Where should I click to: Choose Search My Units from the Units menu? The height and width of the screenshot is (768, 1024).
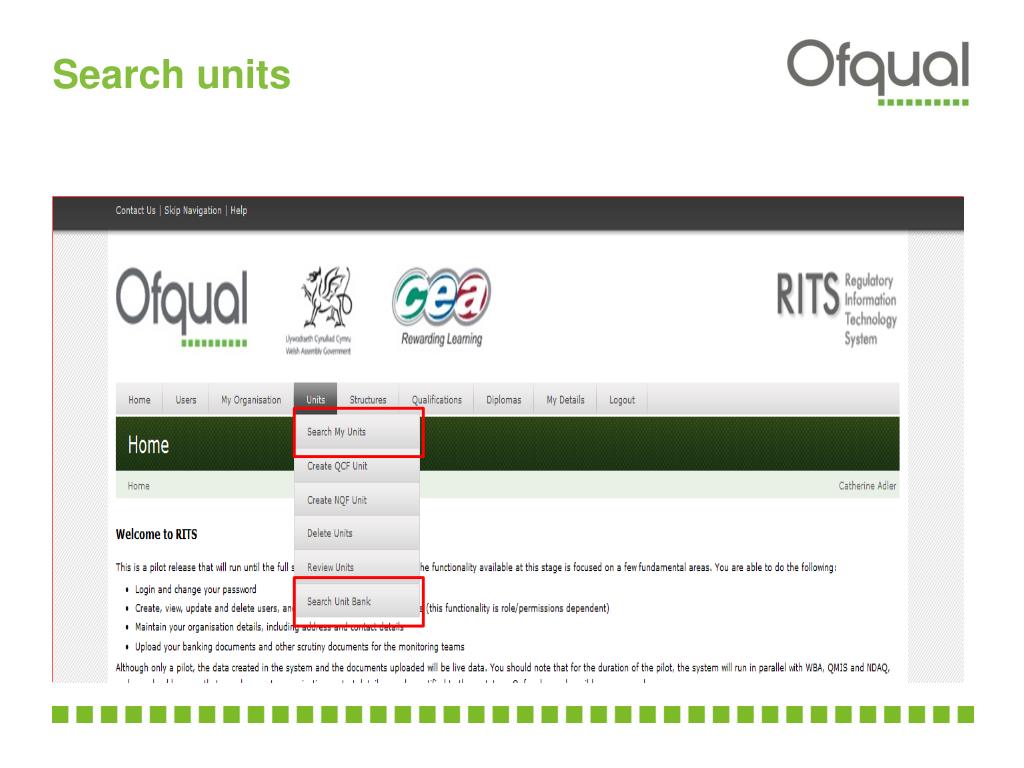[x=357, y=432]
